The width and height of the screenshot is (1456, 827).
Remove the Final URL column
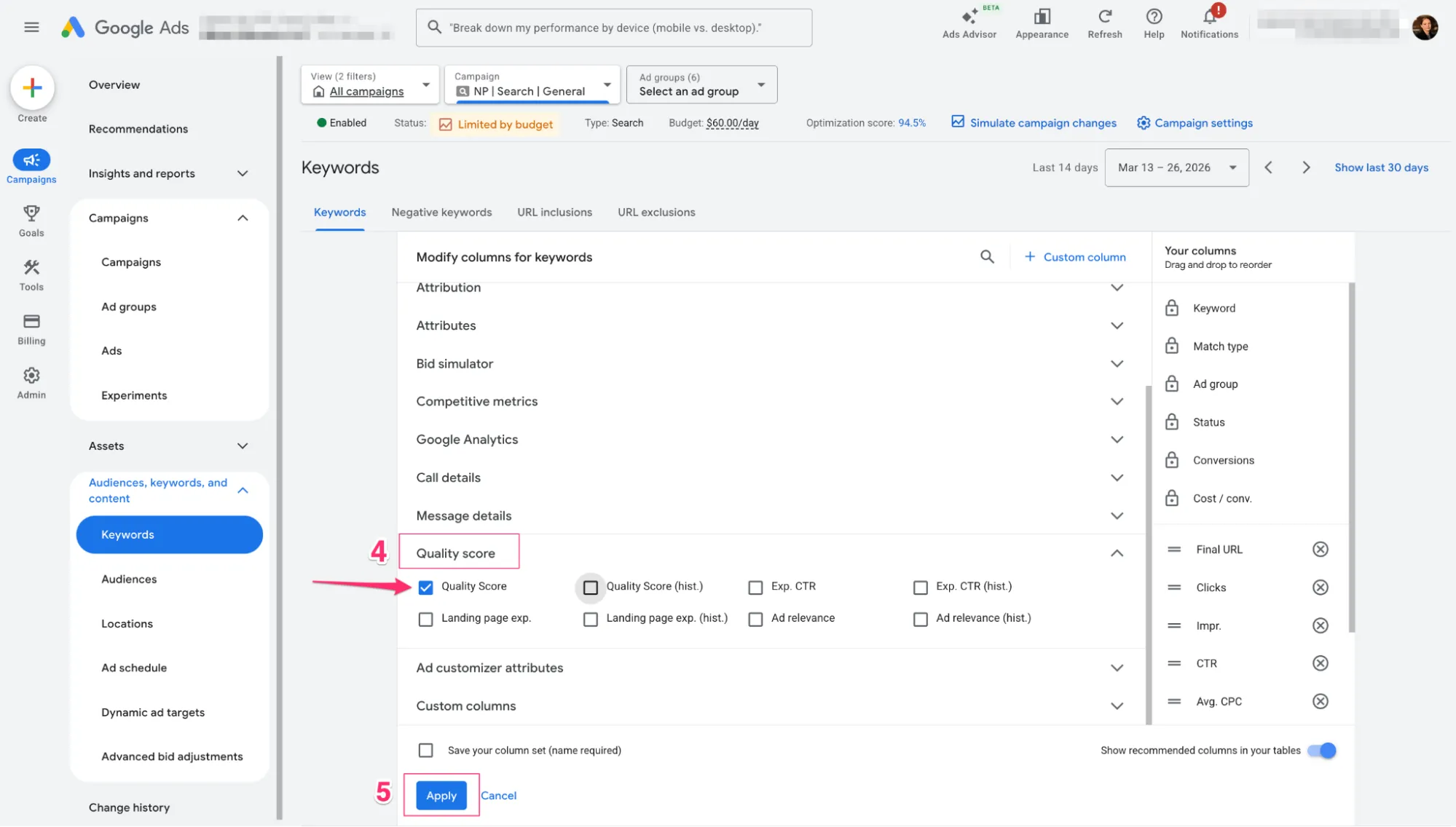point(1320,550)
